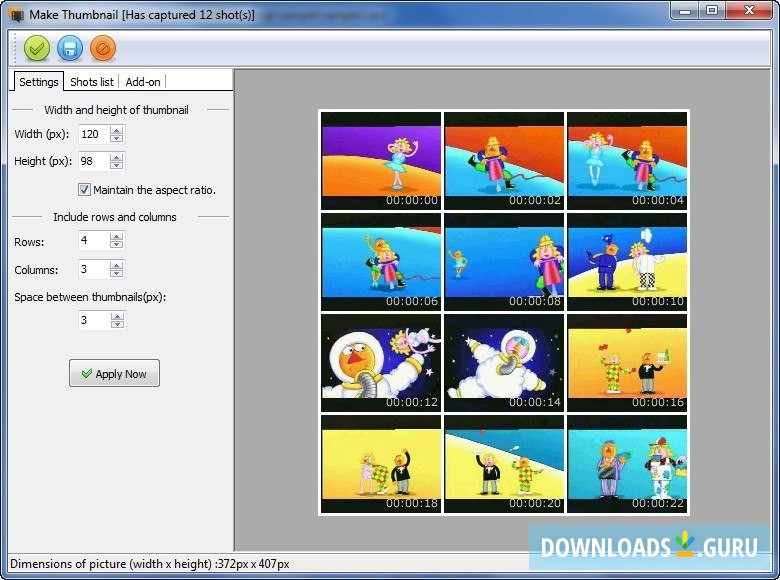The image size is (780, 580).
Task: Increase Height value with up arrow
Action: click(x=117, y=157)
